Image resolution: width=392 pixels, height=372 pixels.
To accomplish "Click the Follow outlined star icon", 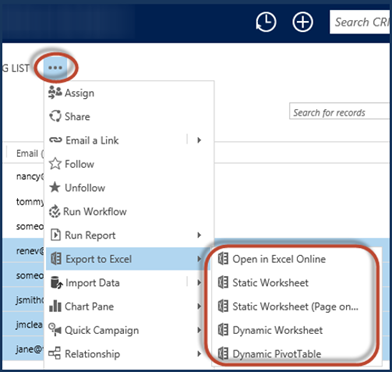I will pyautogui.click(x=55, y=164).
